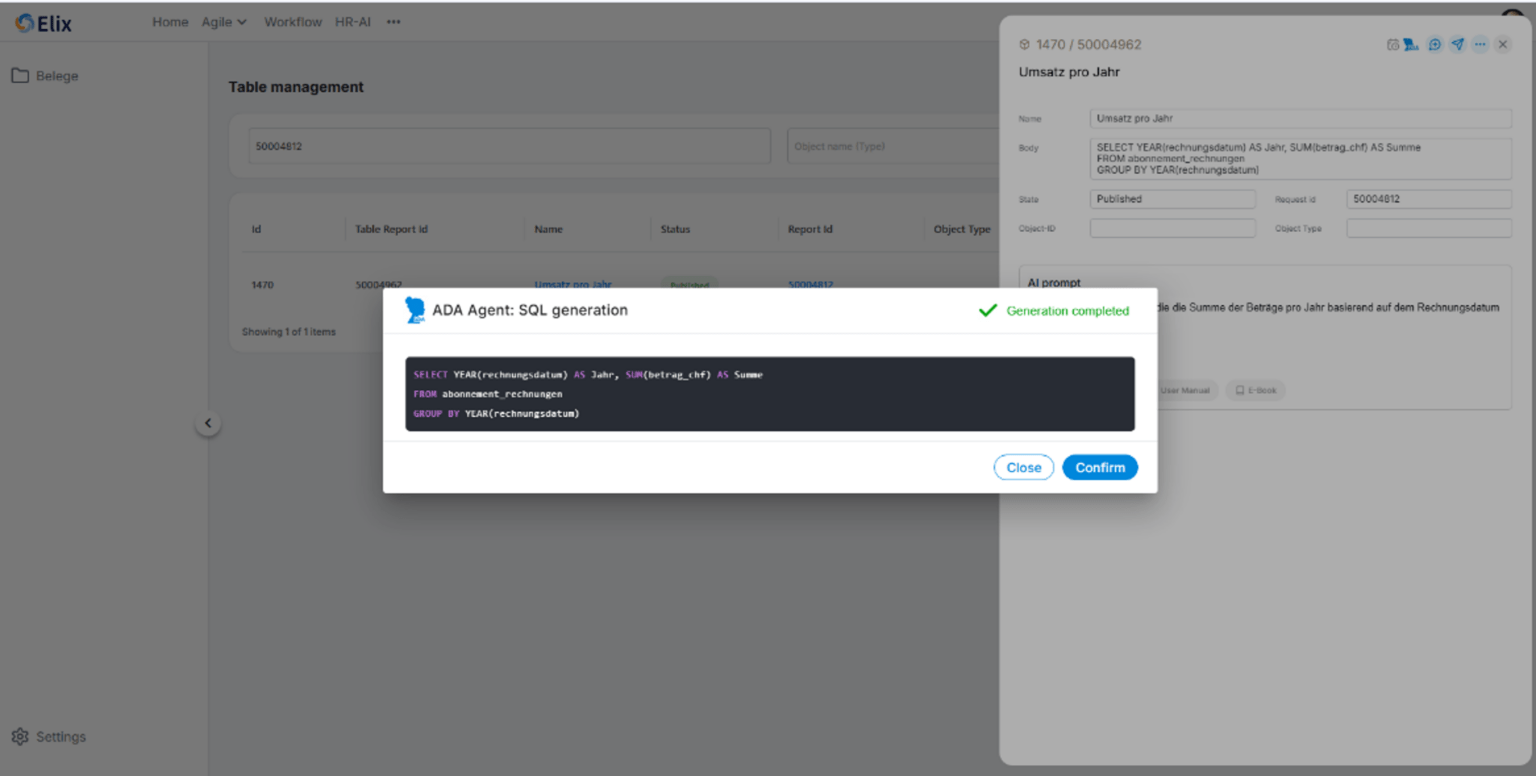1536x776 pixels.
Task: Click 'Showing 1 of 1 items' text
Action: [289, 332]
